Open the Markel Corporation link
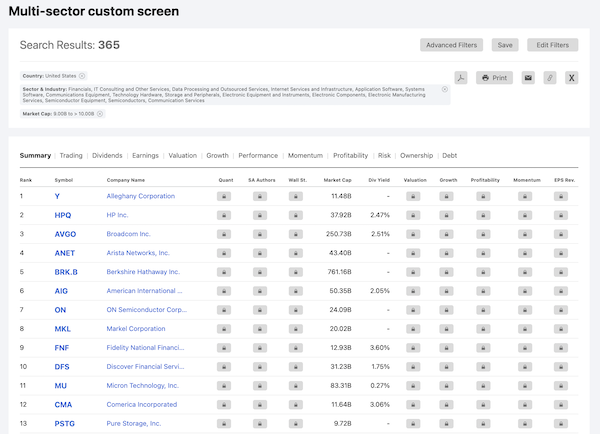 pos(136,329)
